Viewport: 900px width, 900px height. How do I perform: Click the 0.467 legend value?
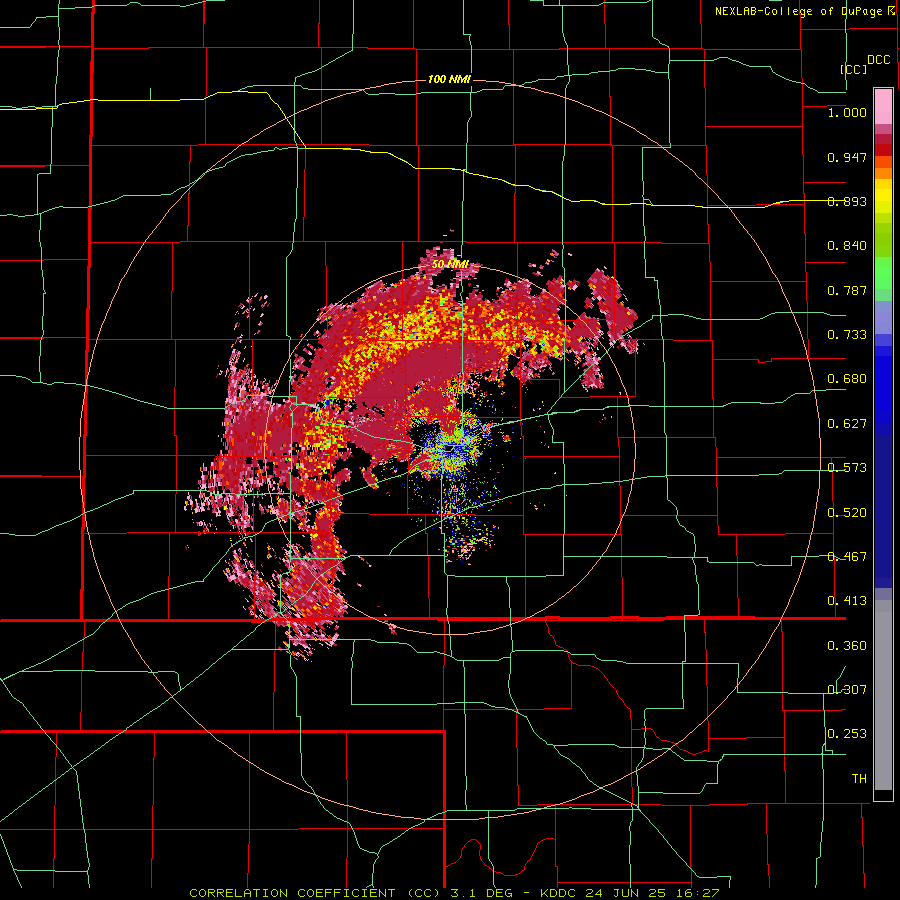pyautogui.click(x=847, y=557)
